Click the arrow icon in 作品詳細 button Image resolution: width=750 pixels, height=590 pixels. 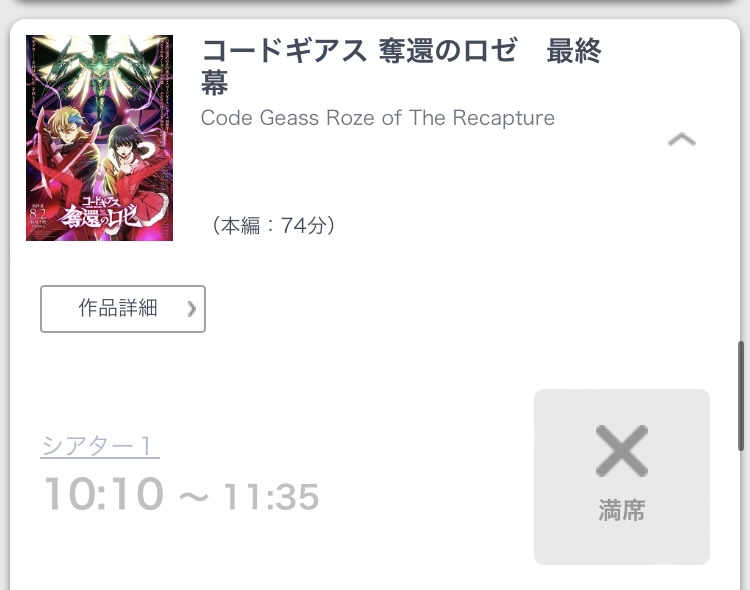[192, 309]
